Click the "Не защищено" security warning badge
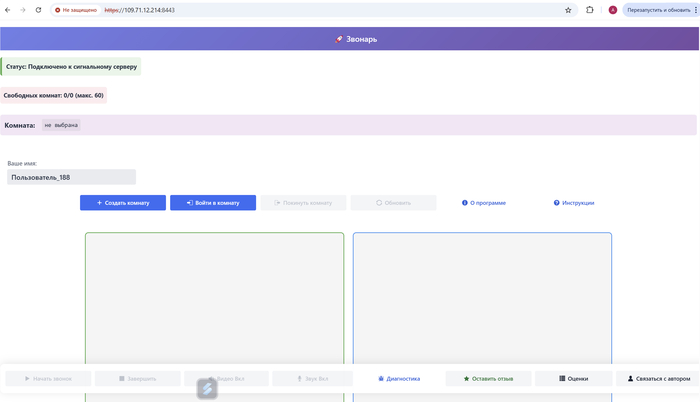This screenshot has height=402, width=700. (76, 10)
